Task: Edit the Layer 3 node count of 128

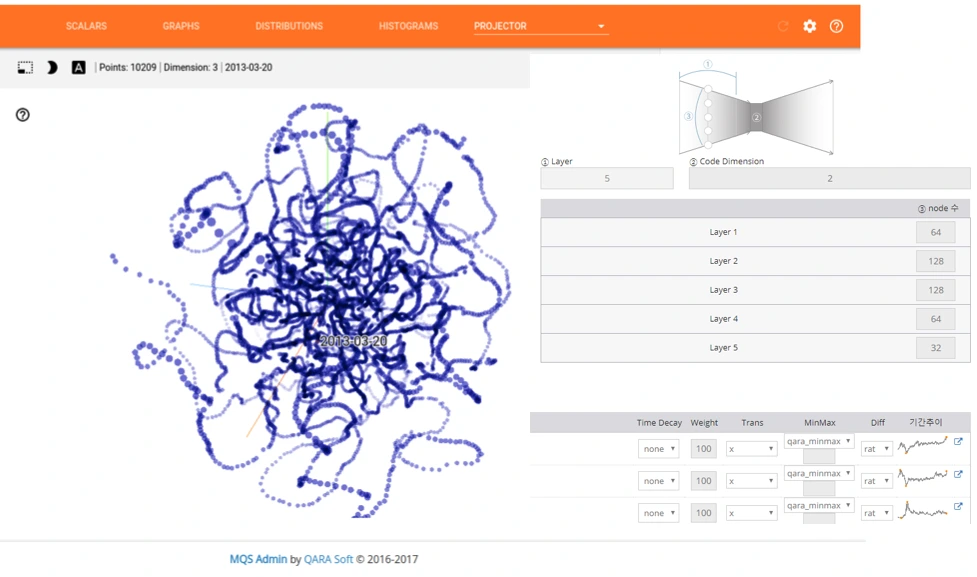Action: (936, 290)
